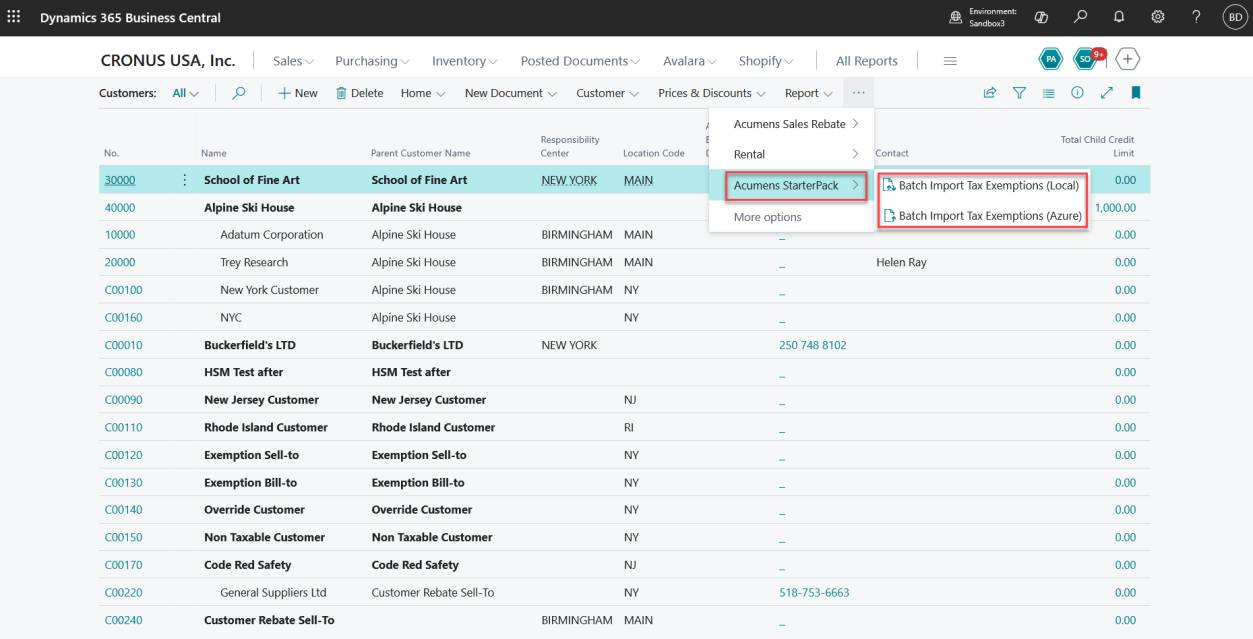Click the plus icon beside the SO avatar
Image resolution: width=1253 pixels, height=639 pixels.
[x=1128, y=60]
